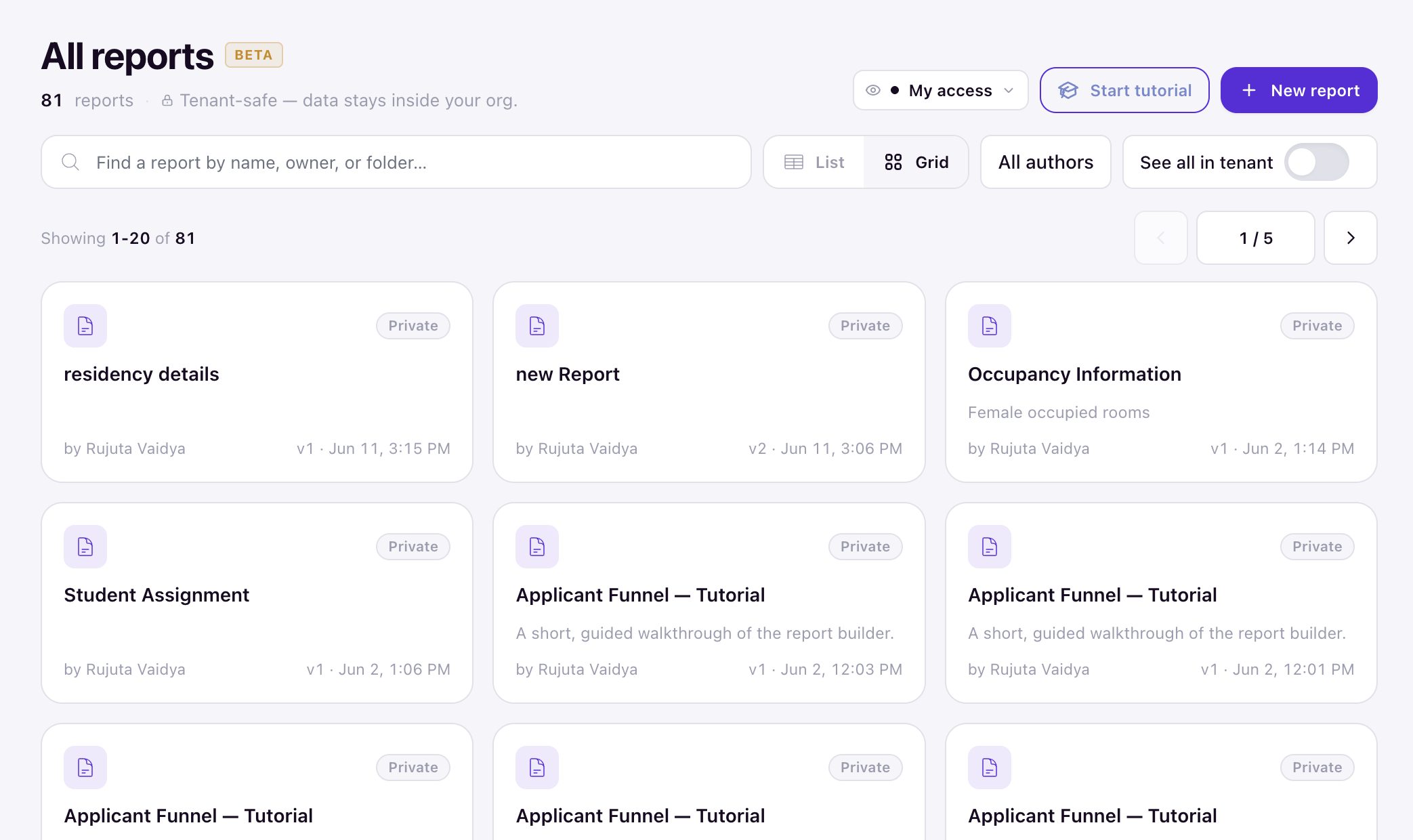Switch to Grid view

(x=916, y=162)
